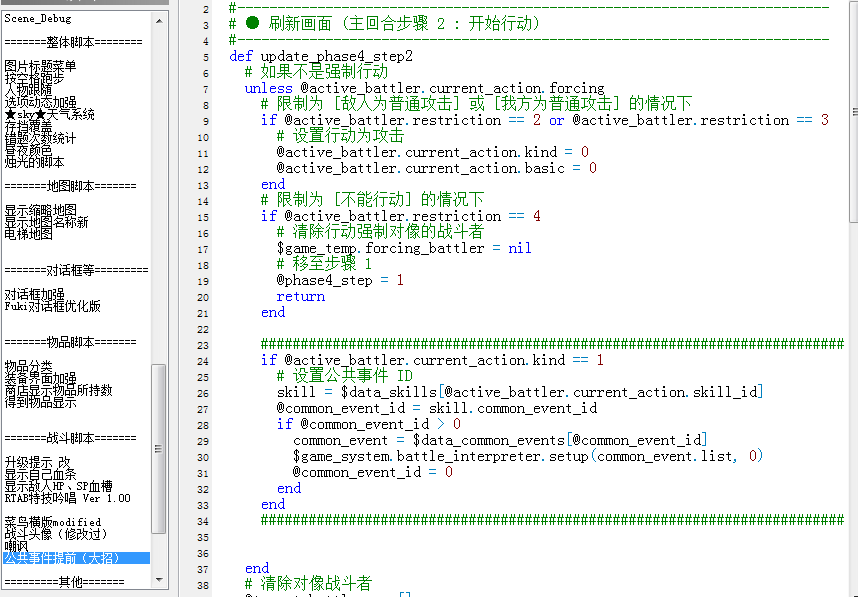Select the 其他 separator entry
Image resolution: width=858 pixels, height=597 pixels.
point(65,582)
